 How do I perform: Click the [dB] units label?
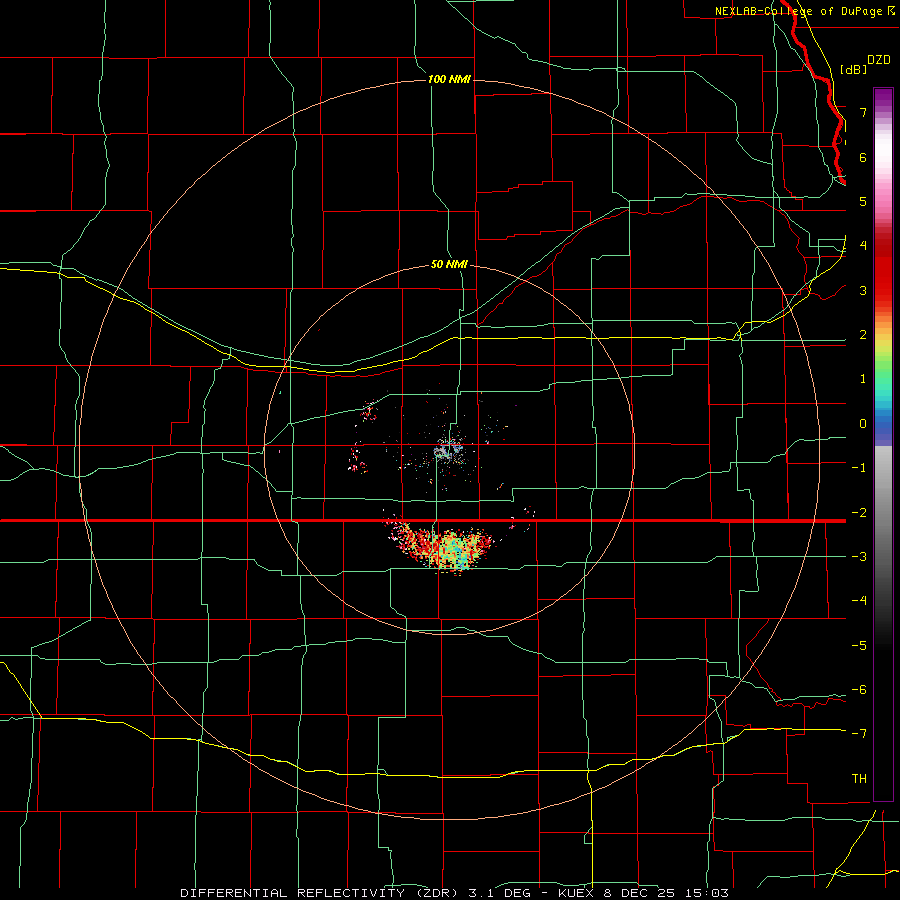pyautogui.click(x=853, y=69)
